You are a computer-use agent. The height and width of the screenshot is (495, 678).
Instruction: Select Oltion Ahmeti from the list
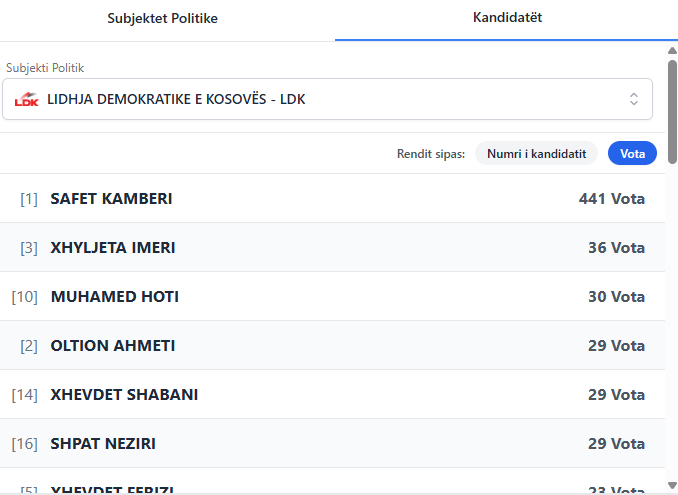click(113, 346)
